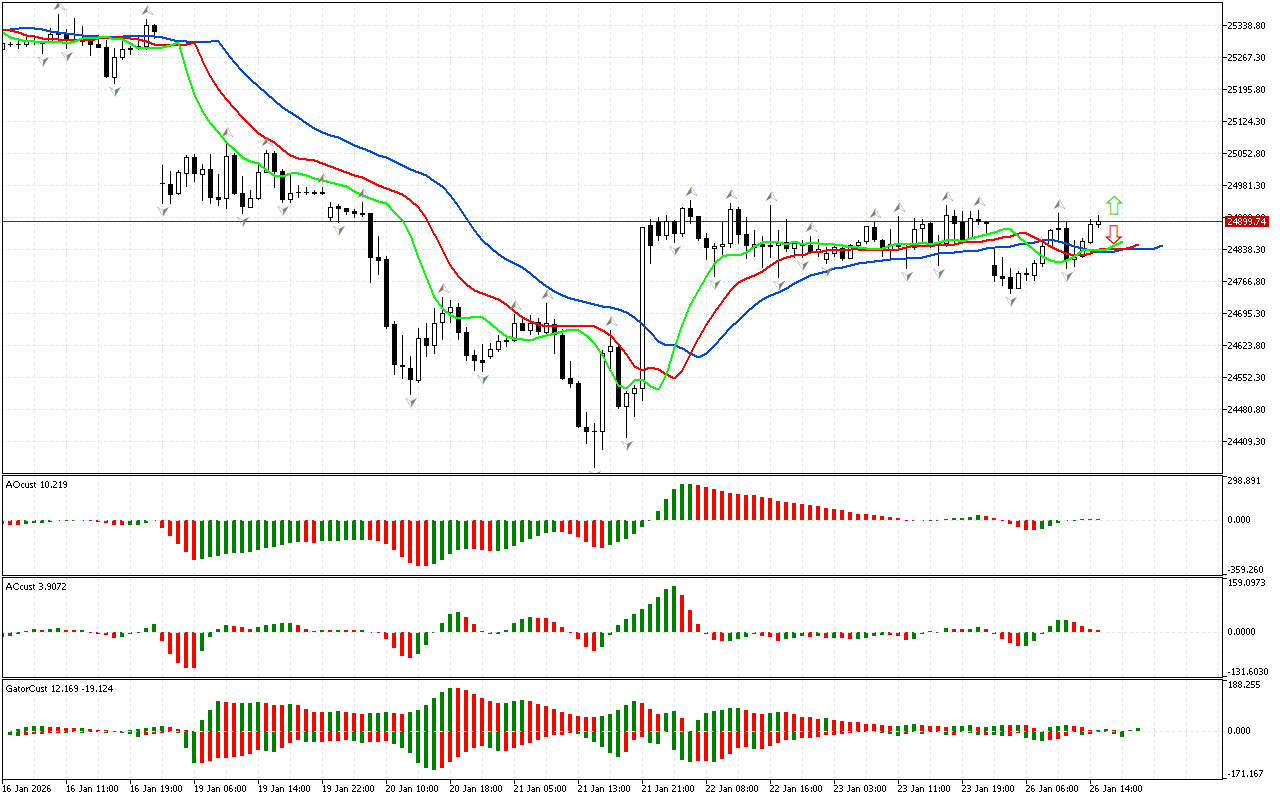Viewport: 1280px width, 800px height.
Task: Click the 26 Jan 14:00 time label
Action: 1118,788
